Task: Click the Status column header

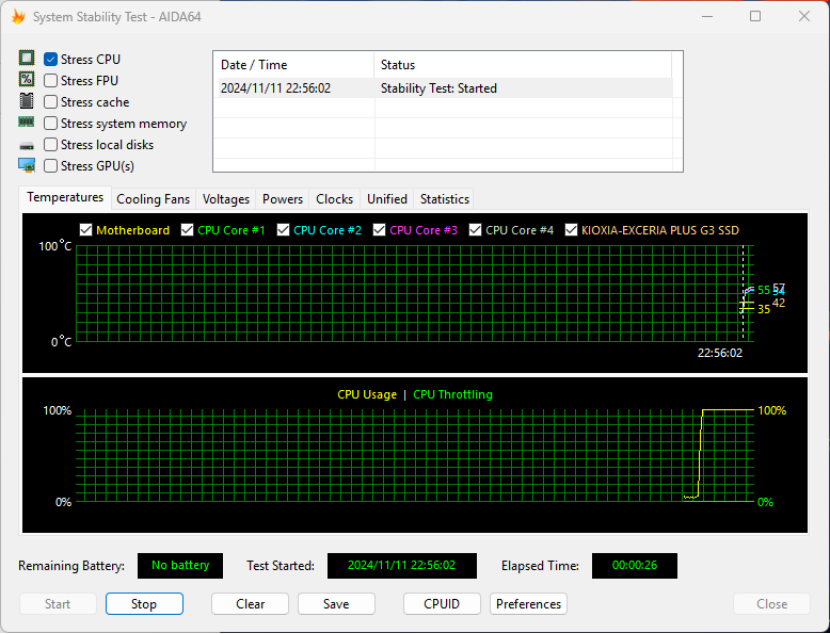Action: (522, 65)
